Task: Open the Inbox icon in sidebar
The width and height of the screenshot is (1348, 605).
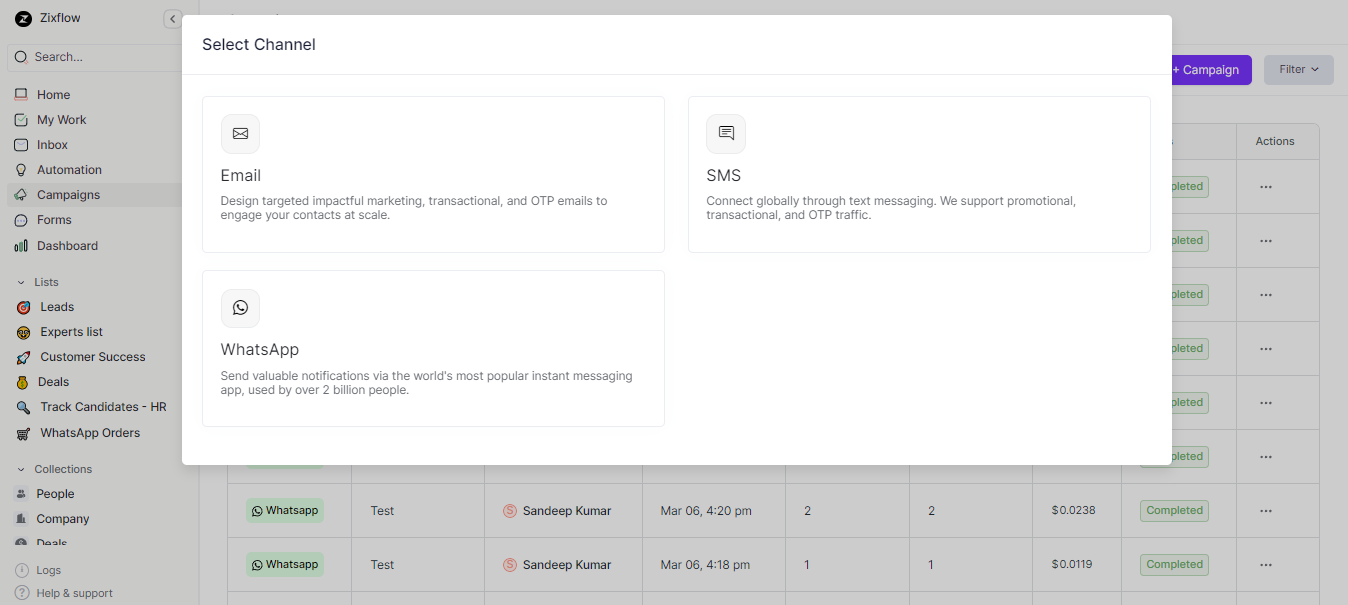Action: [22, 144]
